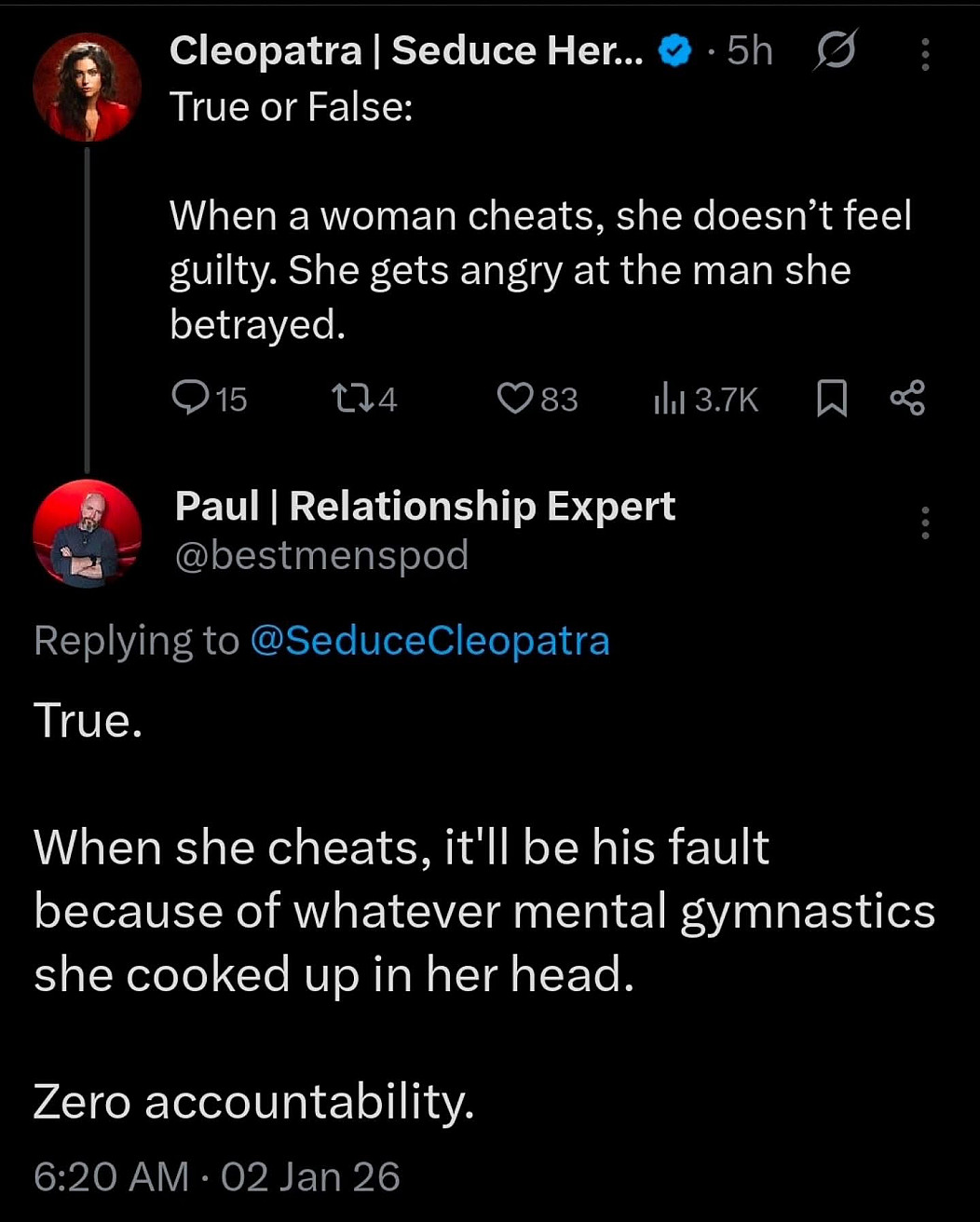Follow the @SeduceCleopatra mention link

pyautogui.click(x=429, y=641)
